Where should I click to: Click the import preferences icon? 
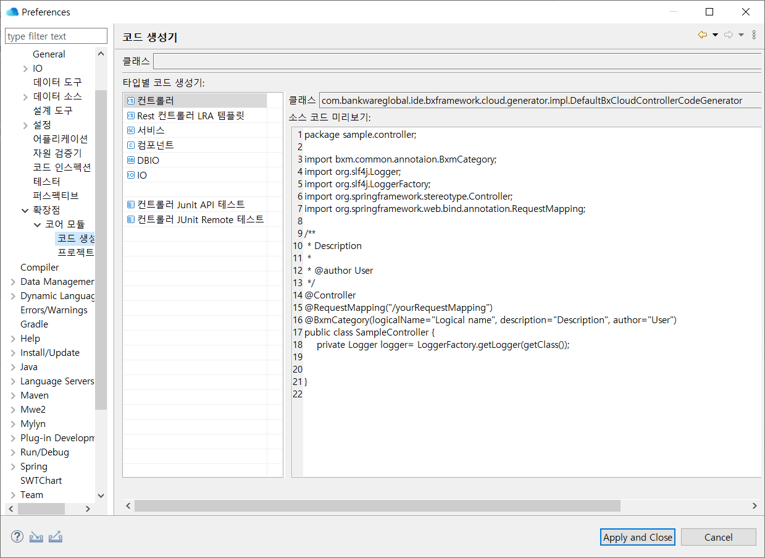pos(36,537)
